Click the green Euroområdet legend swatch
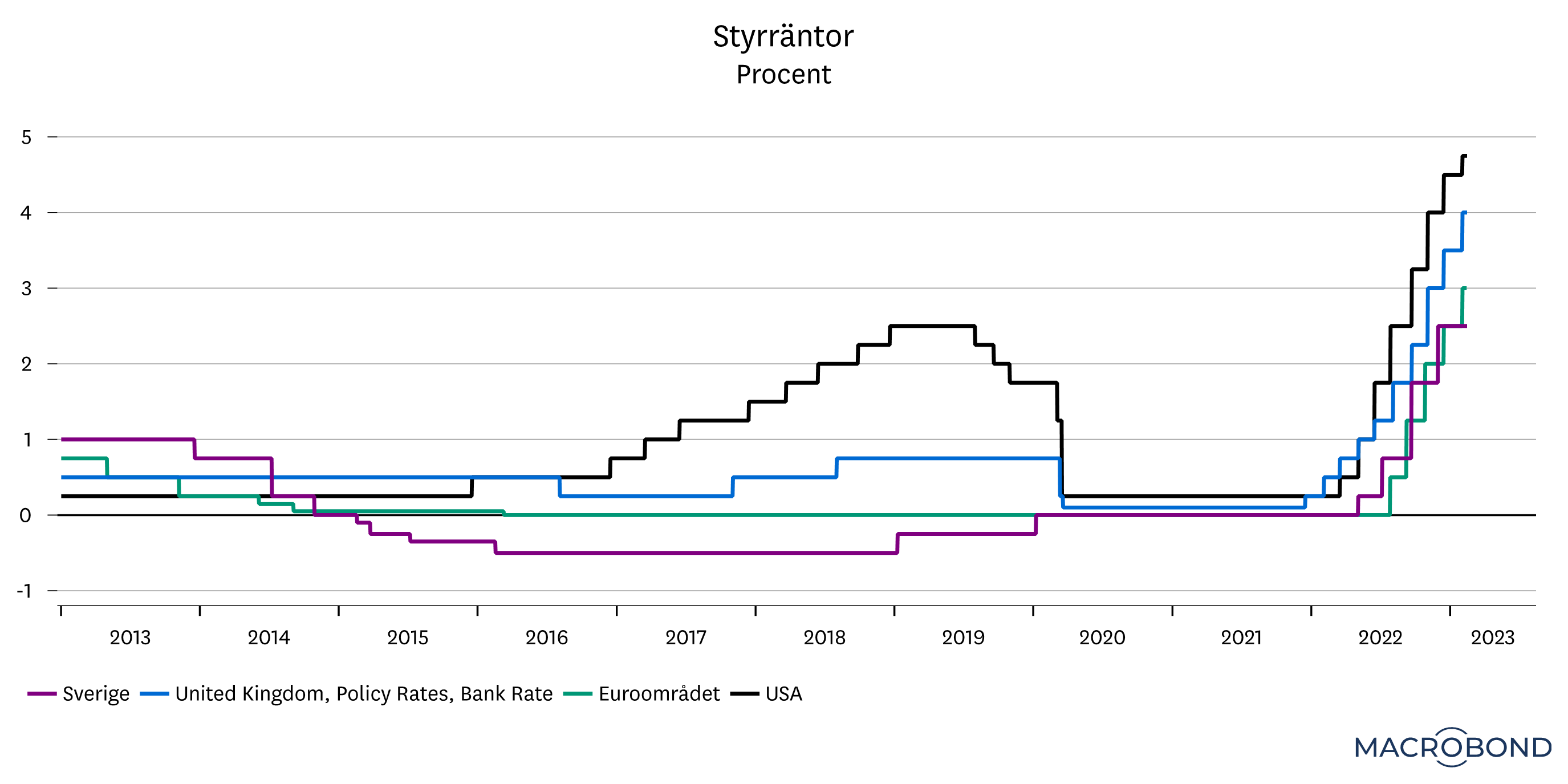Image resolution: width=1568 pixels, height=784 pixels. (x=578, y=694)
